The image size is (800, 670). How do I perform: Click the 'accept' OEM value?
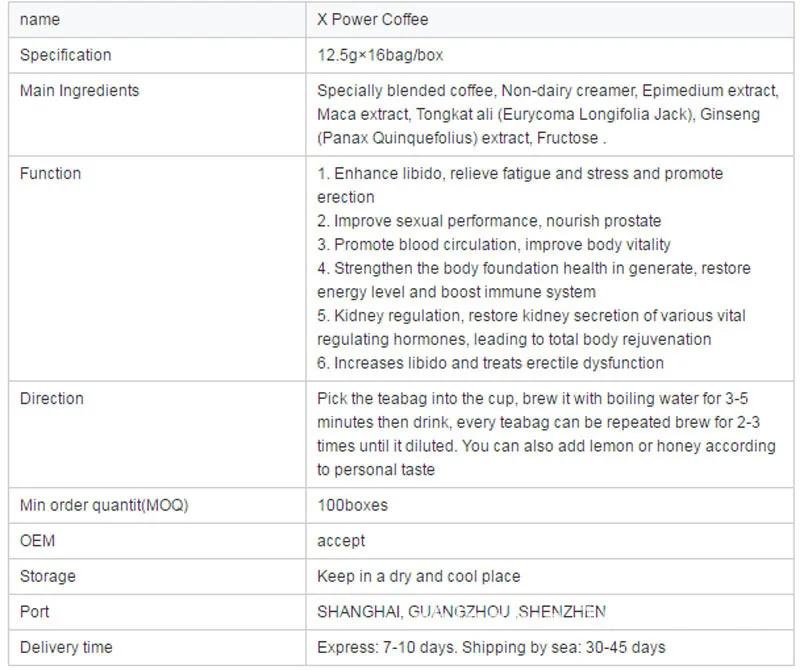pyautogui.click(x=342, y=541)
